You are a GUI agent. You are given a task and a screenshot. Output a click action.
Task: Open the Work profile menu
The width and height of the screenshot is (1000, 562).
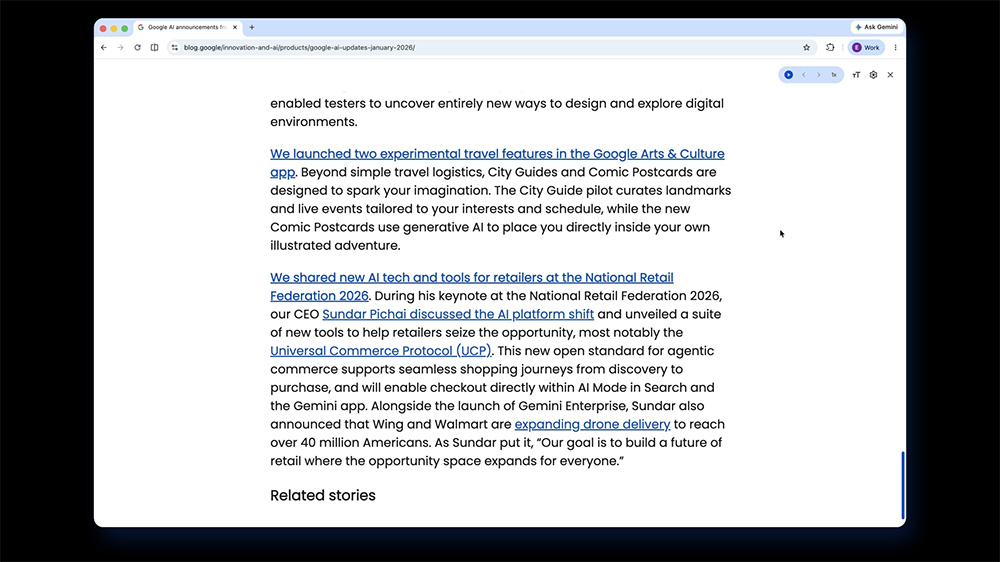(x=866, y=47)
